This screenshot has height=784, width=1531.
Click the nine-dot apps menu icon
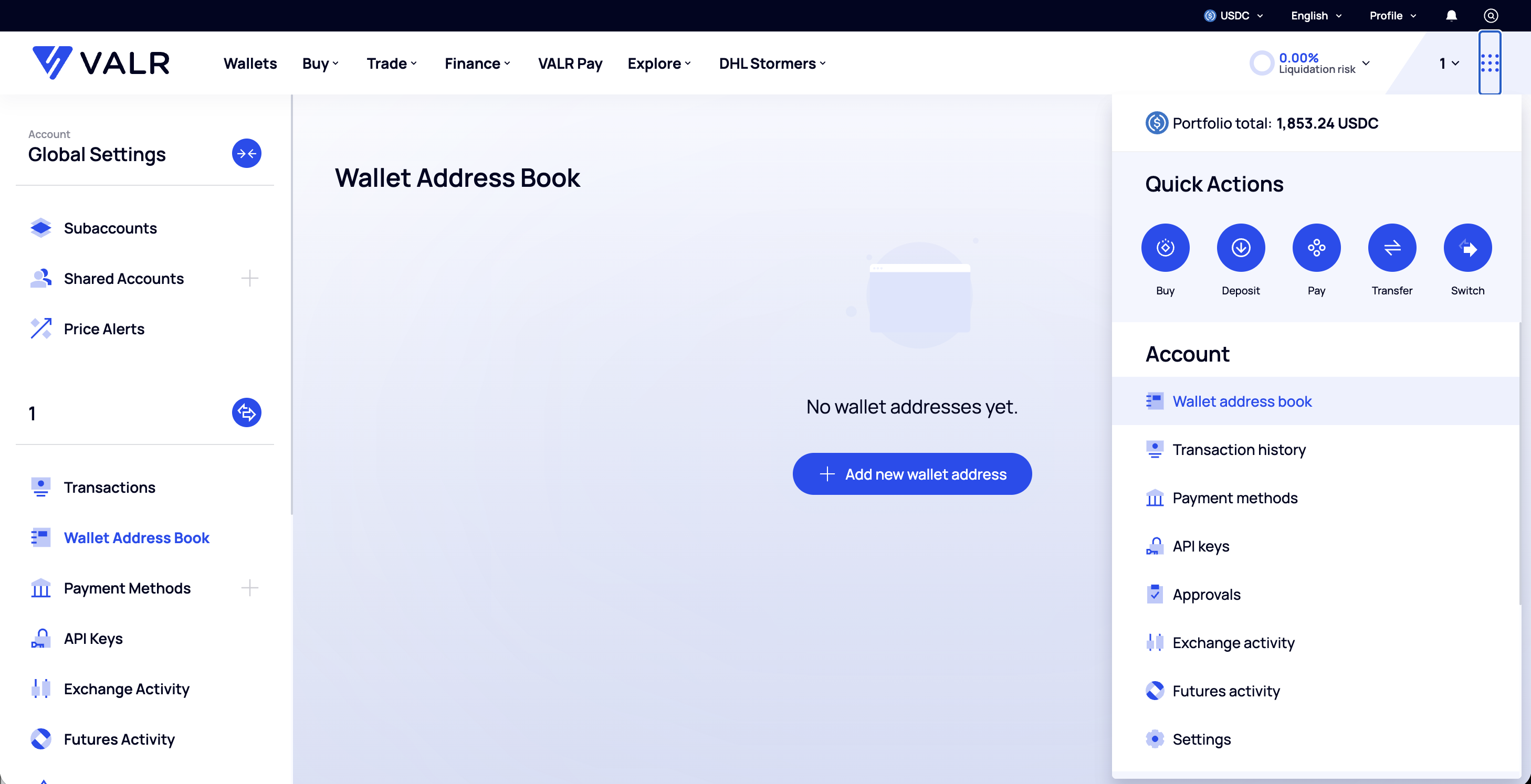[1490, 63]
